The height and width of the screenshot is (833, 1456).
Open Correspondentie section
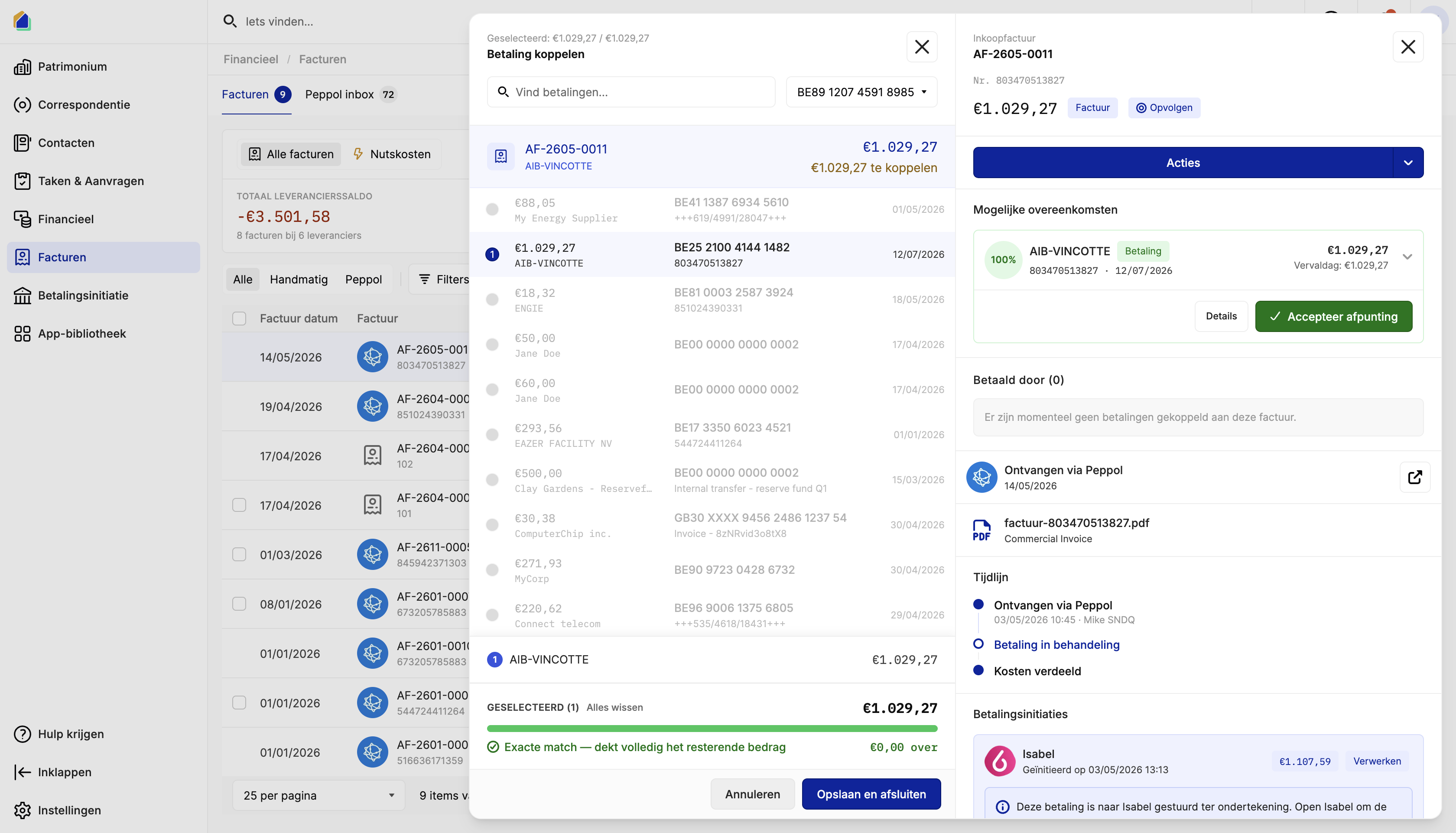(x=104, y=105)
